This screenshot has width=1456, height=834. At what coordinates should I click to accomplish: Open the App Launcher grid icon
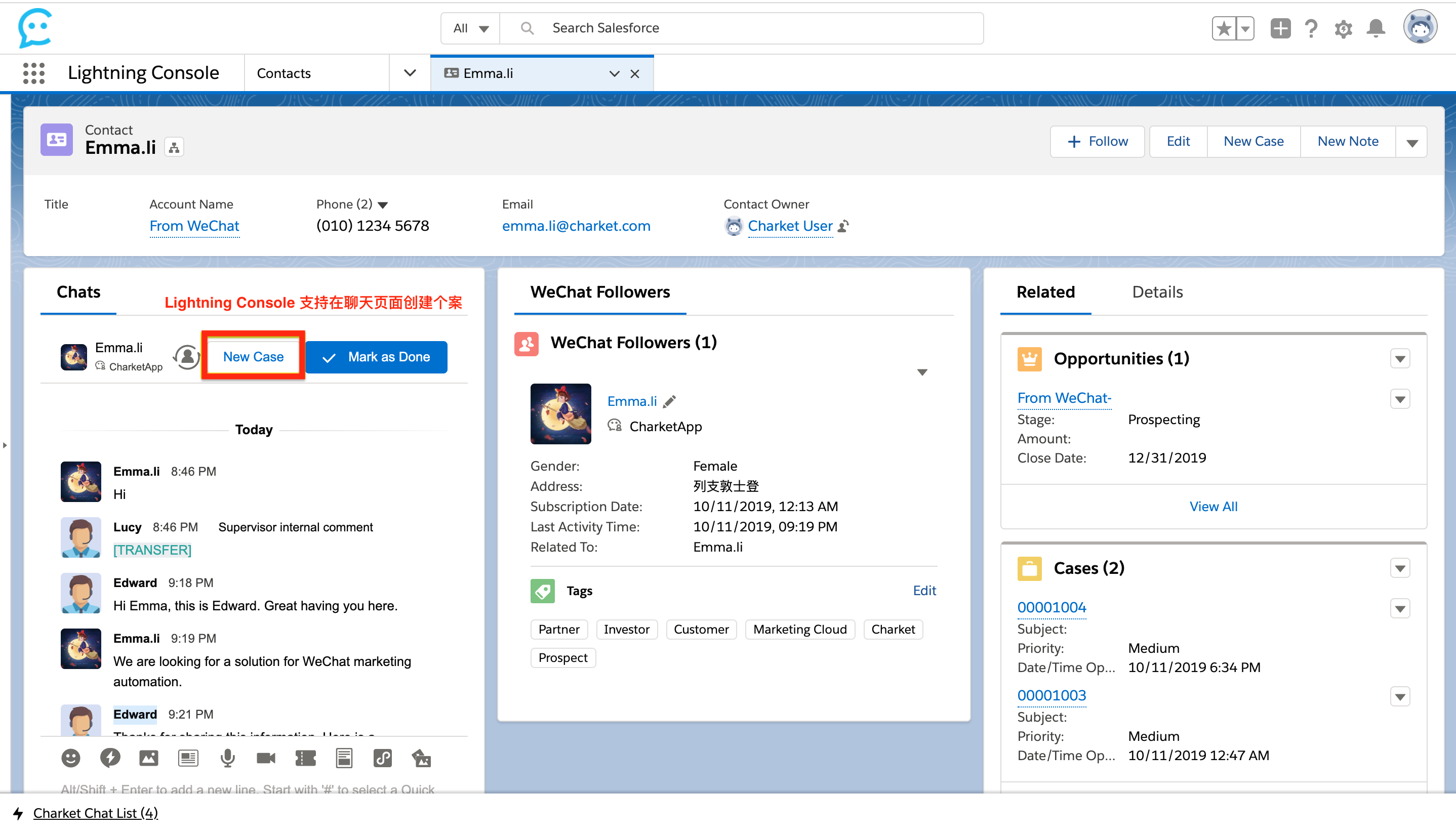click(34, 73)
